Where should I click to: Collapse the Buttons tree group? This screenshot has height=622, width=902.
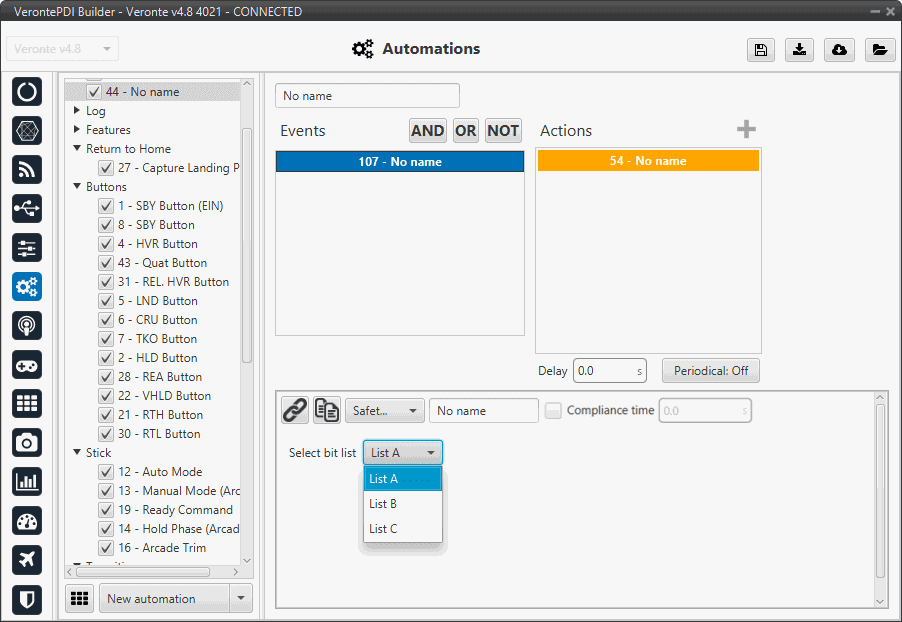point(77,187)
